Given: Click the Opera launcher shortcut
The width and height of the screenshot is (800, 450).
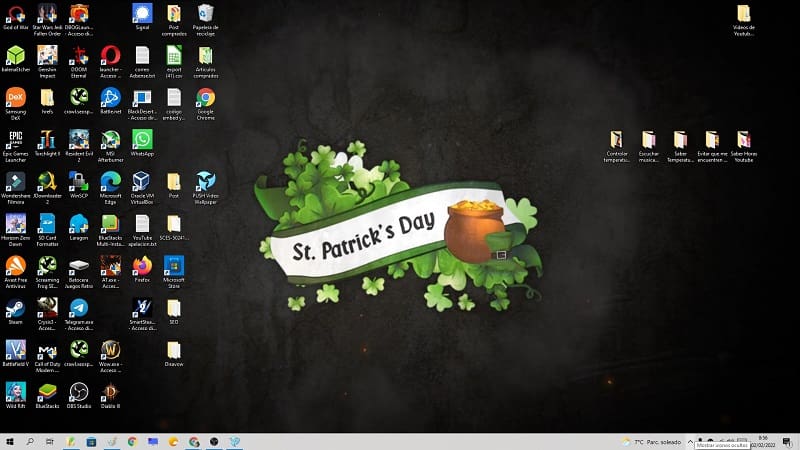Looking at the screenshot, I should pos(110,61).
